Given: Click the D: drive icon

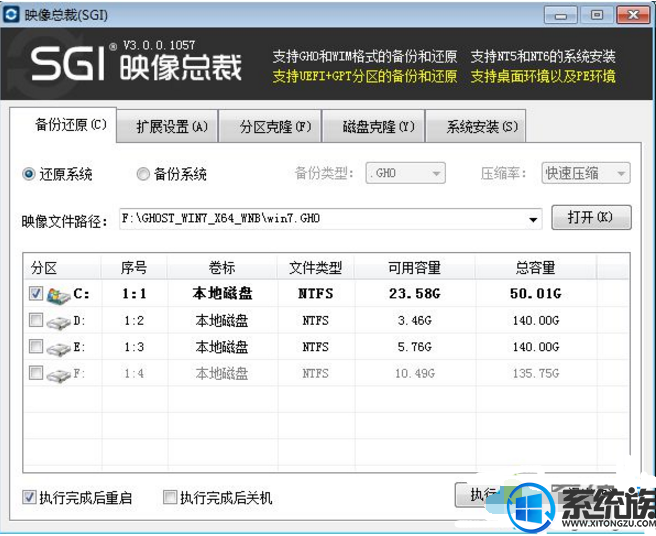Looking at the screenshot, I should click(58, 322).
